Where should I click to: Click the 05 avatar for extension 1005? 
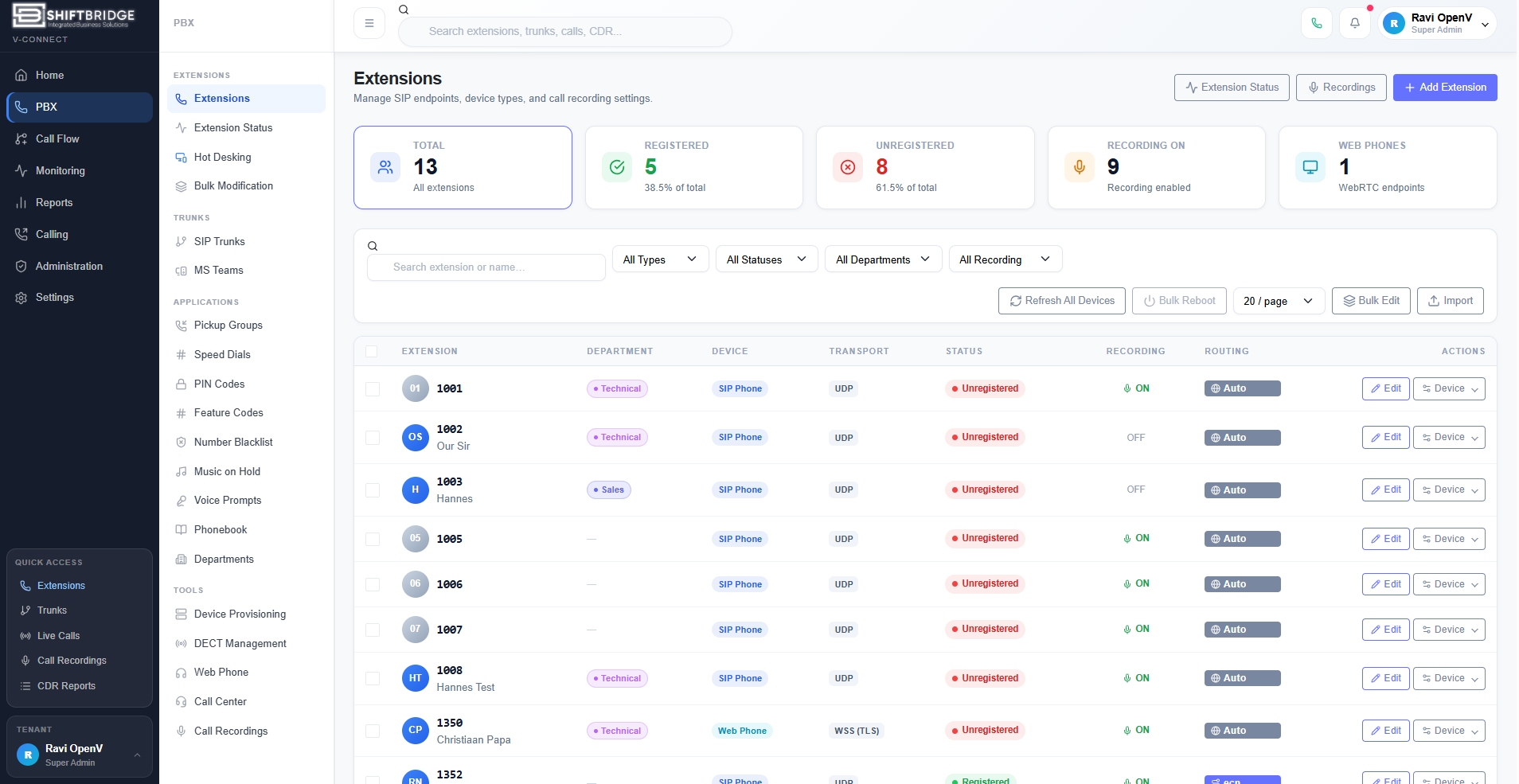(416, 539)
